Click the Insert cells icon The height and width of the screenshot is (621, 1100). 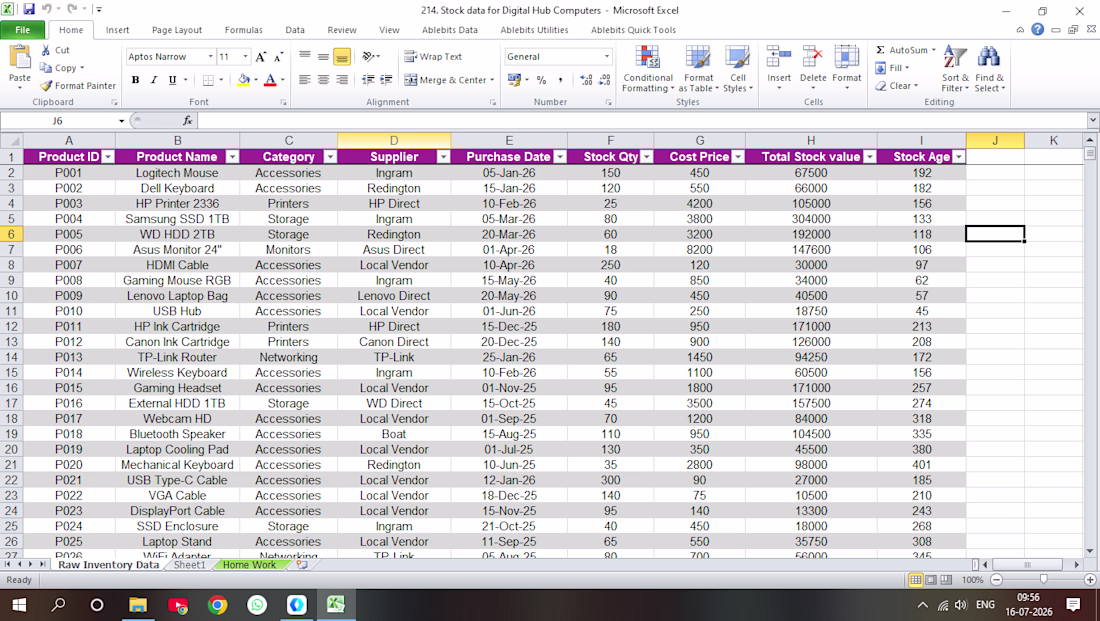pos(779,58)
